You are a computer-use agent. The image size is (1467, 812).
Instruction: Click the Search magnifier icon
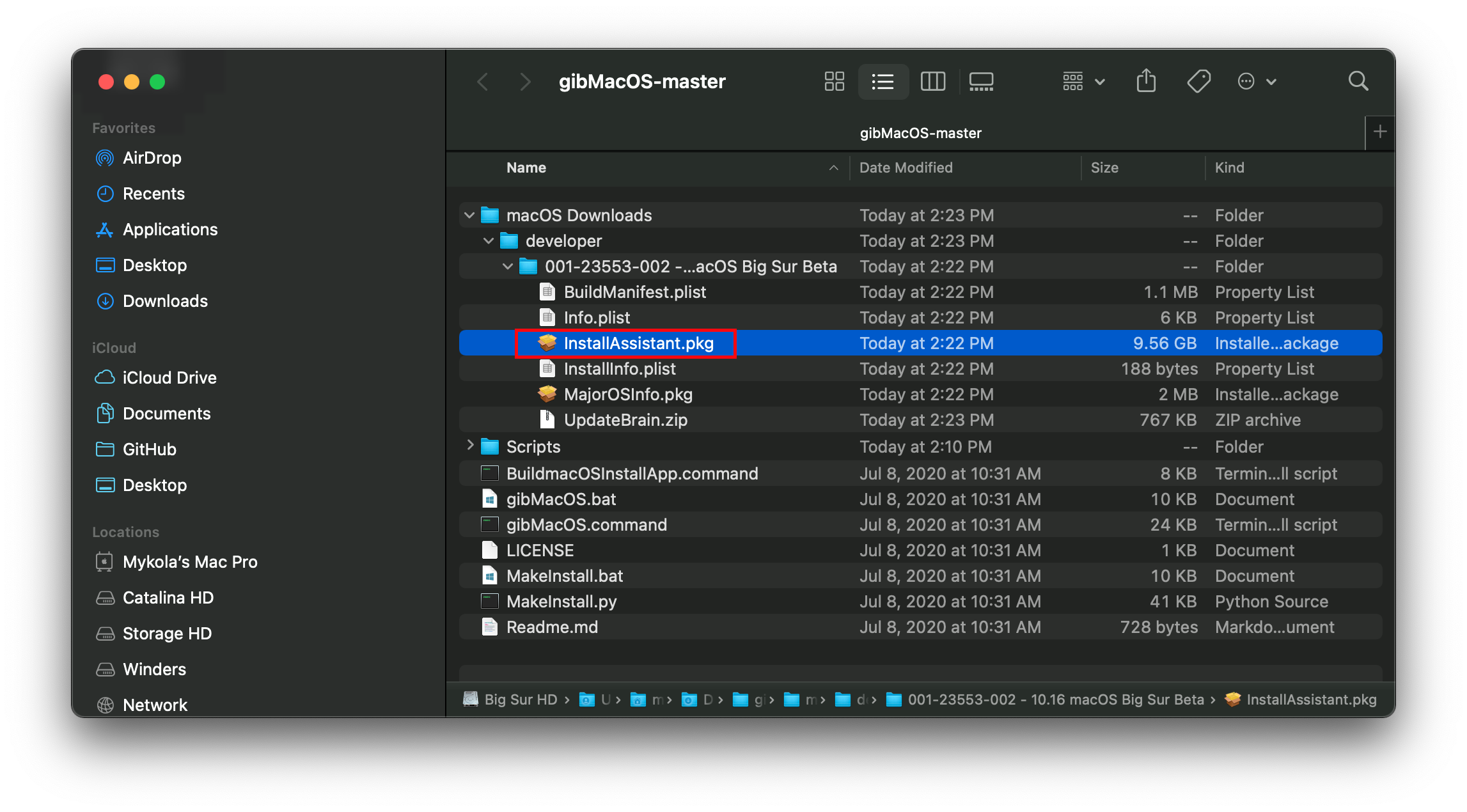[x=1358, y=82]
